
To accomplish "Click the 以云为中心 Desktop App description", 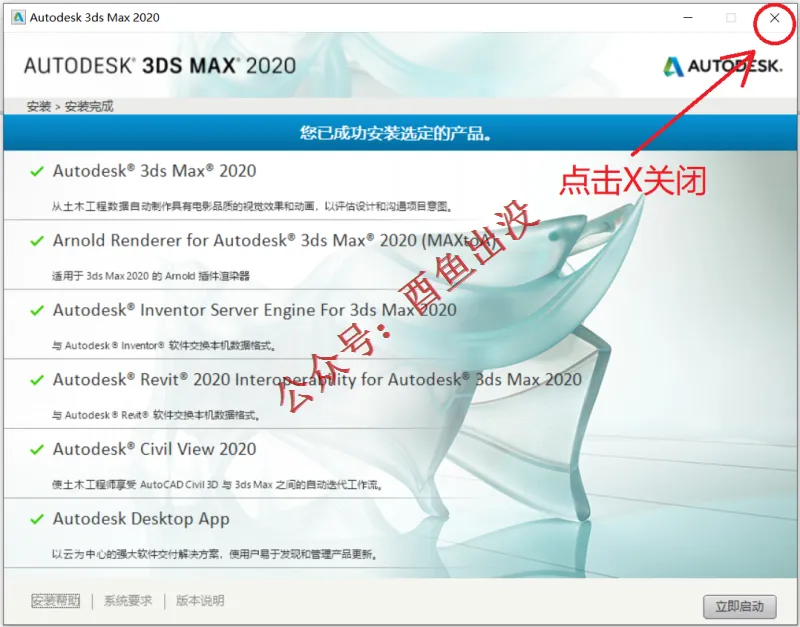I will pos(215,554).
